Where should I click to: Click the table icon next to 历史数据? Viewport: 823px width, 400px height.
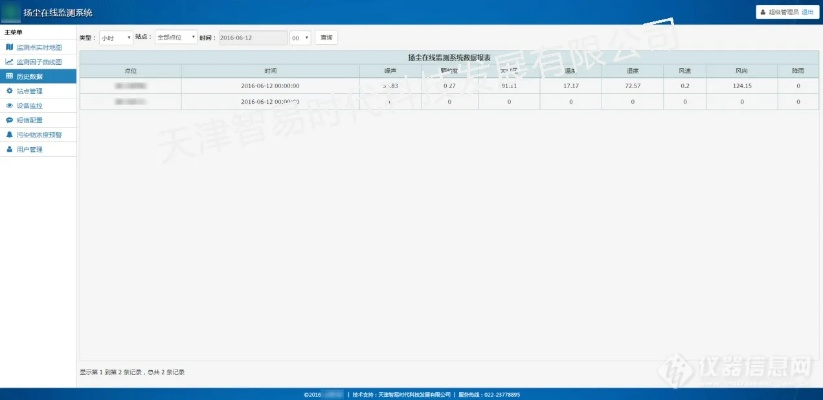pos(9,76)
